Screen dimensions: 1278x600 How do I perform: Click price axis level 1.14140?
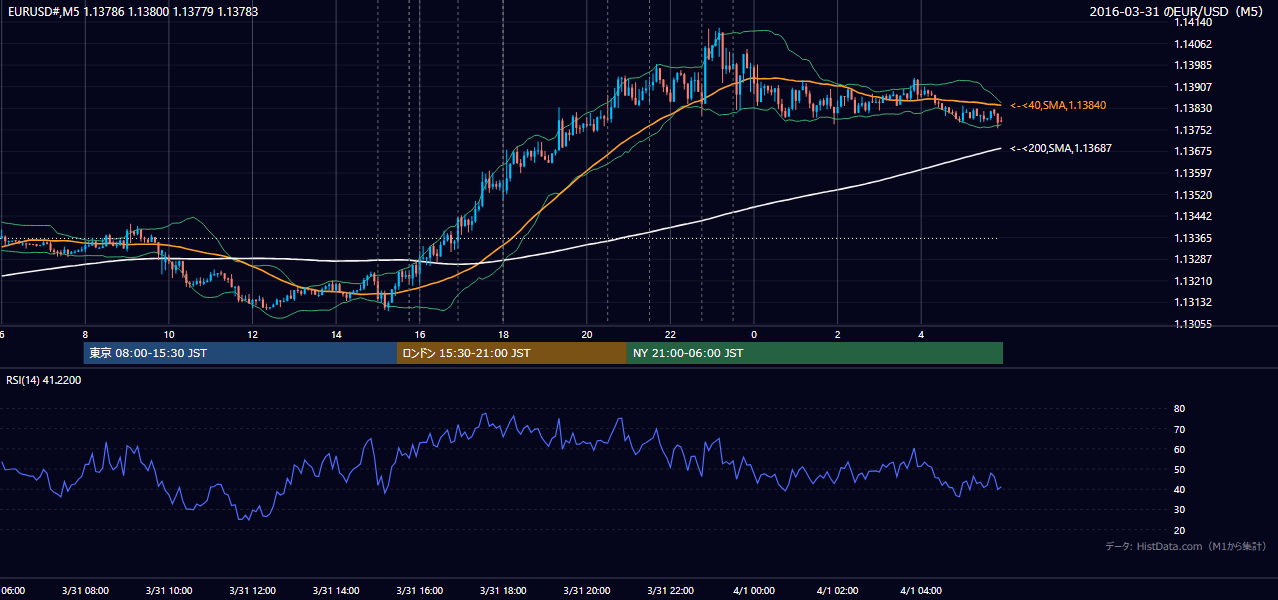coord(1192,22)
